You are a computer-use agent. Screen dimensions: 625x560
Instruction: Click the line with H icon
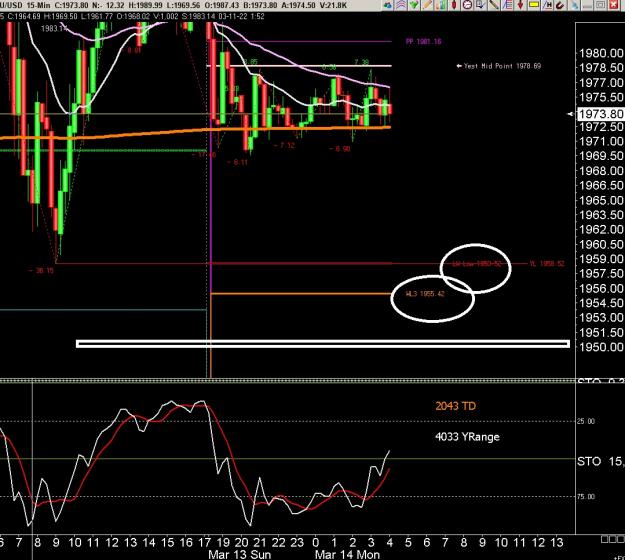[547, 5]
